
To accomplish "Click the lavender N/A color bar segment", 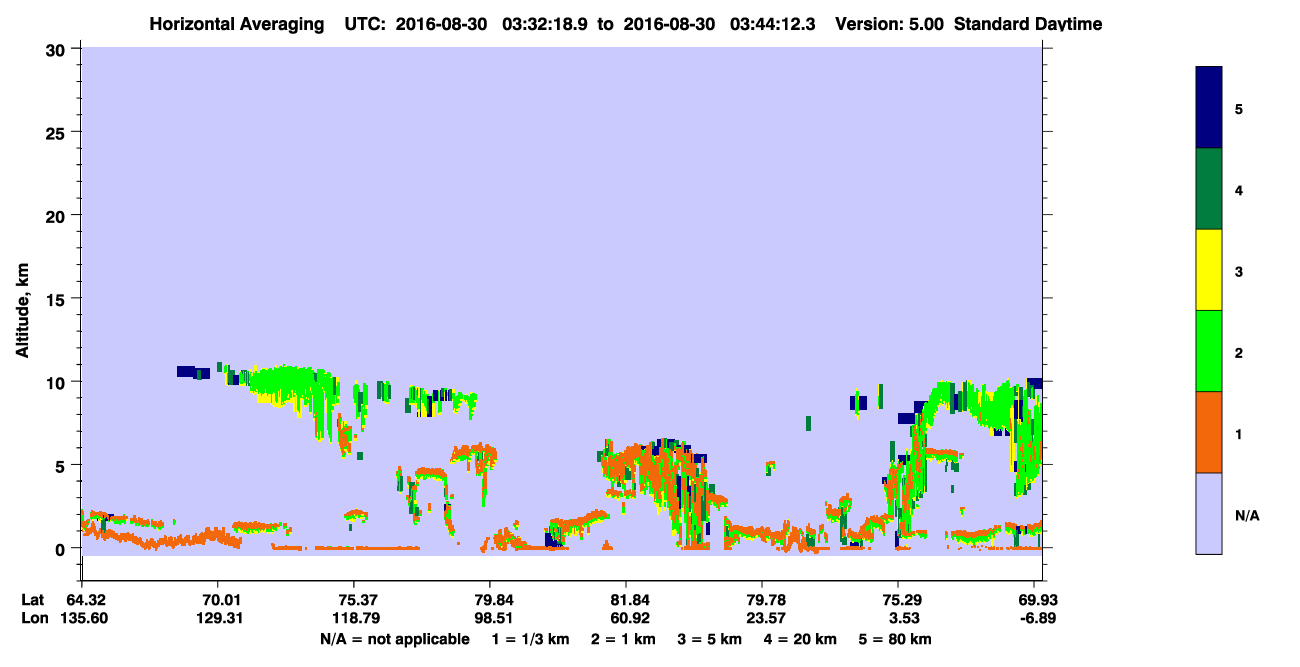I will (x=1209, y=513).
